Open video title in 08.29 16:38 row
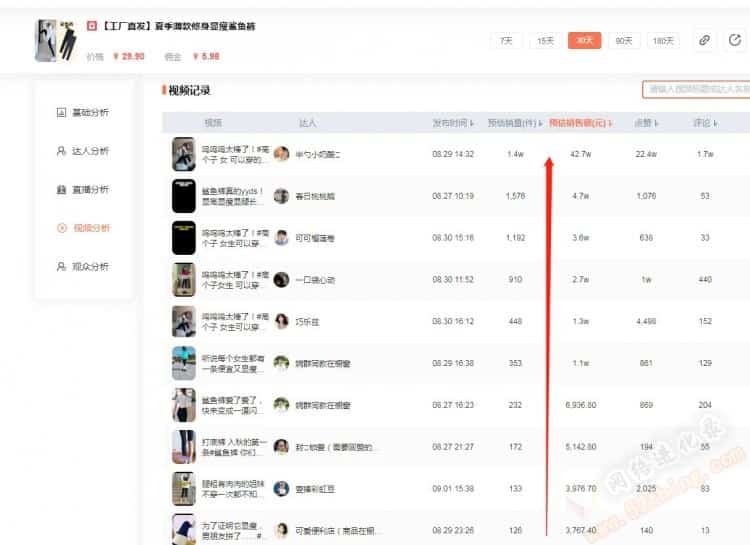 click(232, 364)
